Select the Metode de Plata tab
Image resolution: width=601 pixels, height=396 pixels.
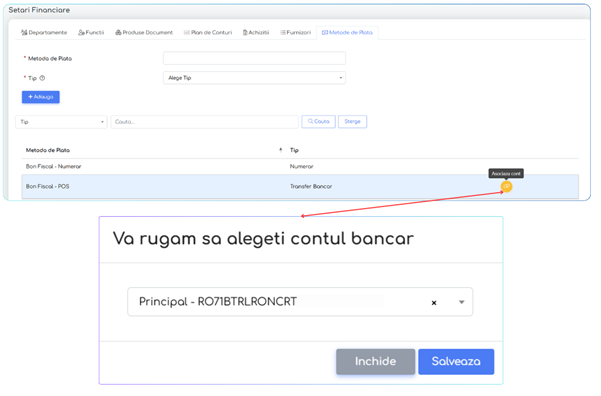[x=347, y=33]
